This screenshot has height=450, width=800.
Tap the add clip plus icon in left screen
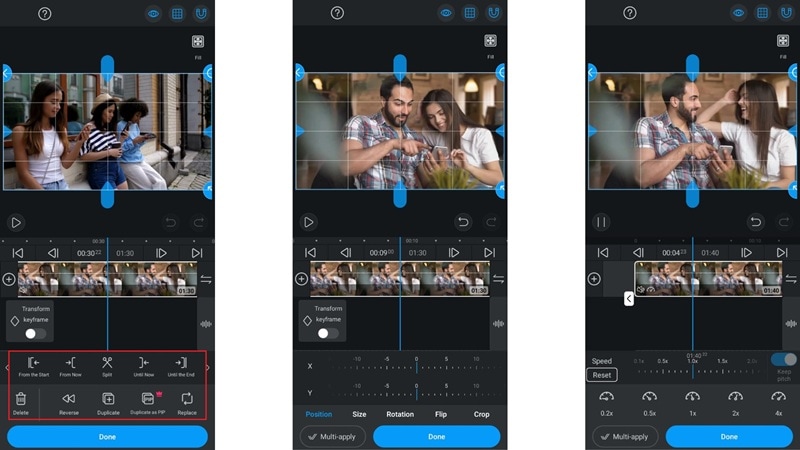pyautogui.click(x=9, y=279)
